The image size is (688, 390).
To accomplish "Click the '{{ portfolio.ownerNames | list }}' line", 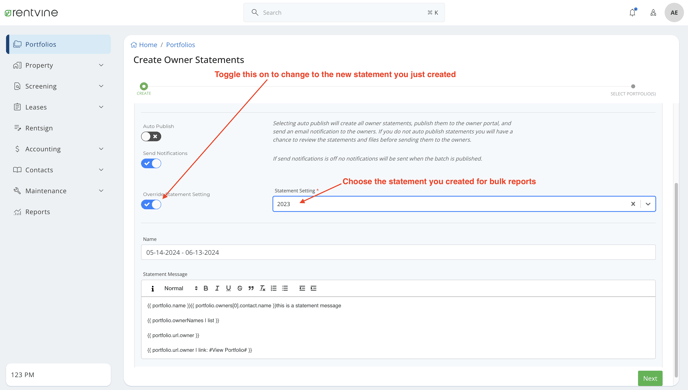I will 183,320.
